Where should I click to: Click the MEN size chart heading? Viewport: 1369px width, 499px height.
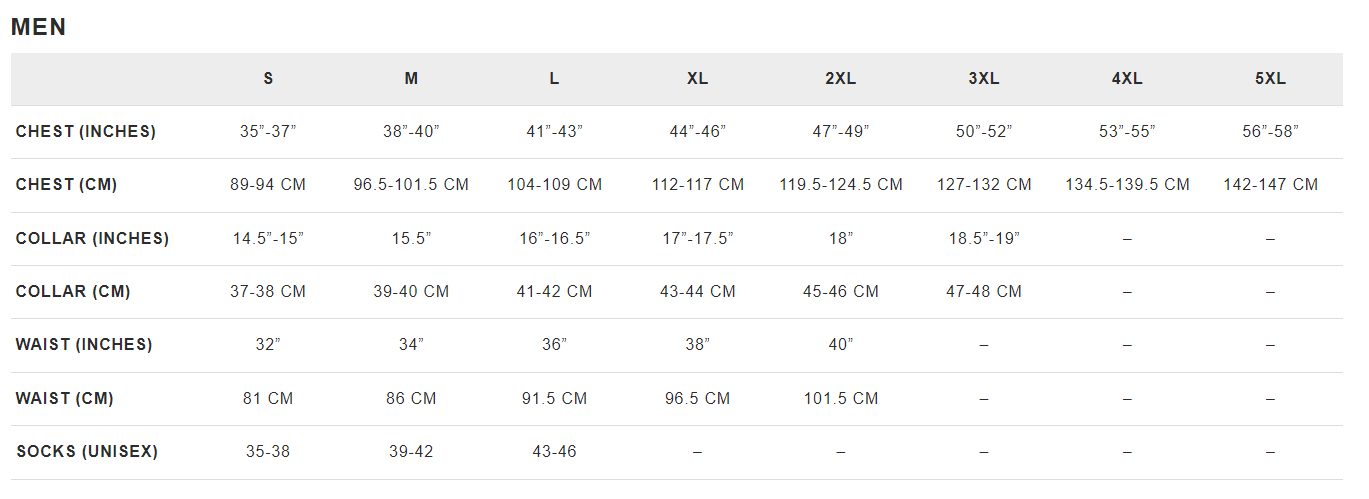[39, 28]
